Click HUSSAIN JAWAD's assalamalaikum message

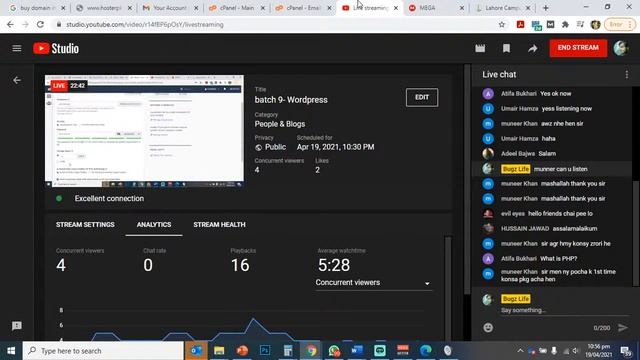click(x=575, y=228)
